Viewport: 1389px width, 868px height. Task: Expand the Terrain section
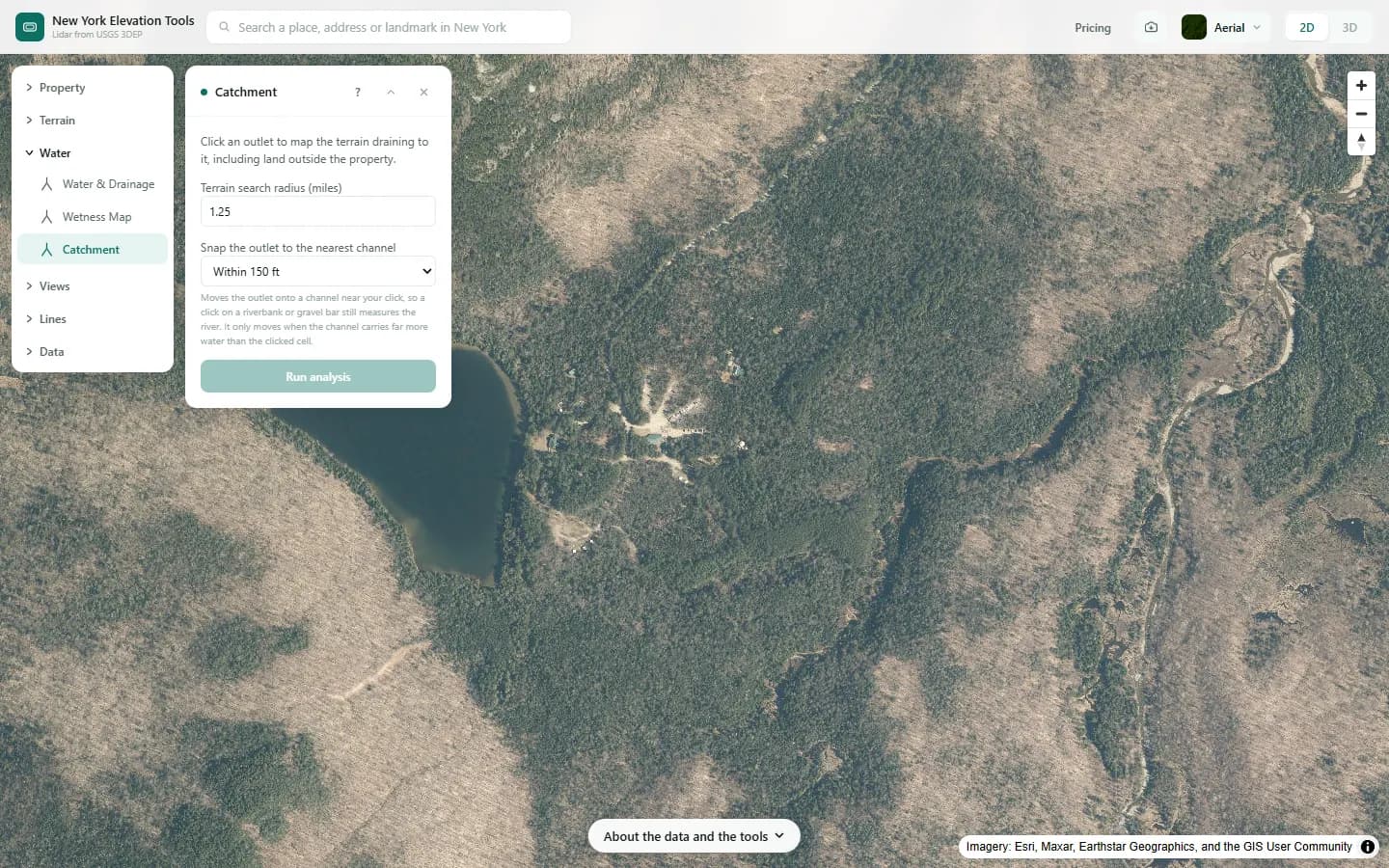[x=93, y=121]
